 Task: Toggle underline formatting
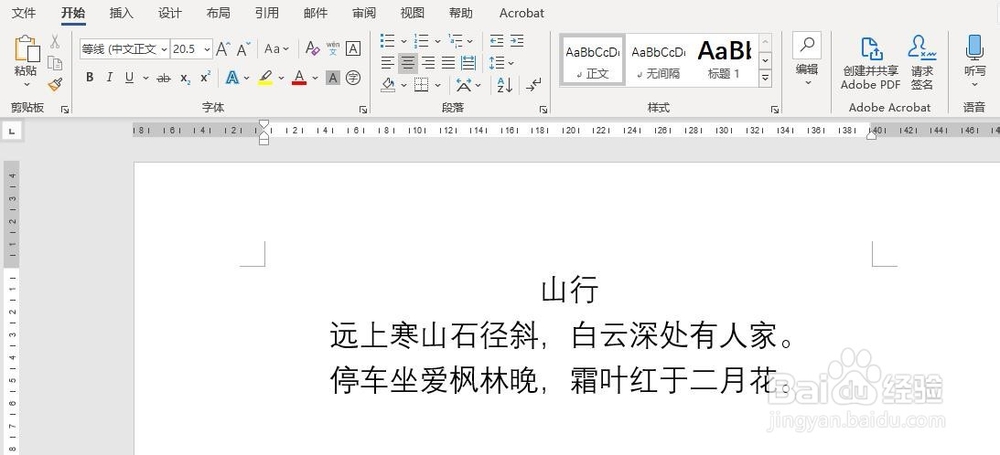click(129, 78)
